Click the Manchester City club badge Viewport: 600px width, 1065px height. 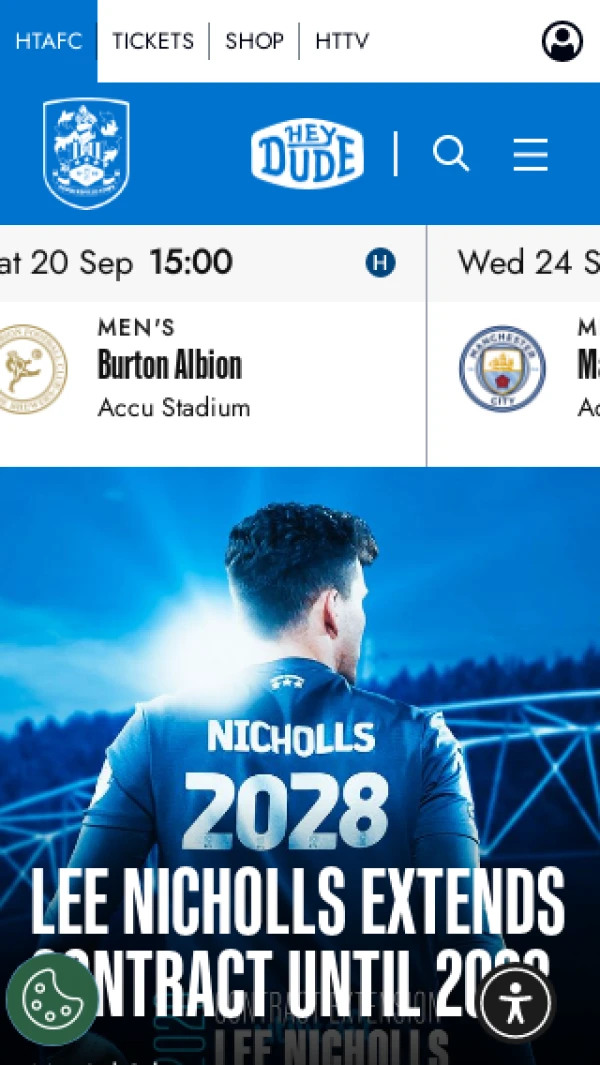coord(502,367)
